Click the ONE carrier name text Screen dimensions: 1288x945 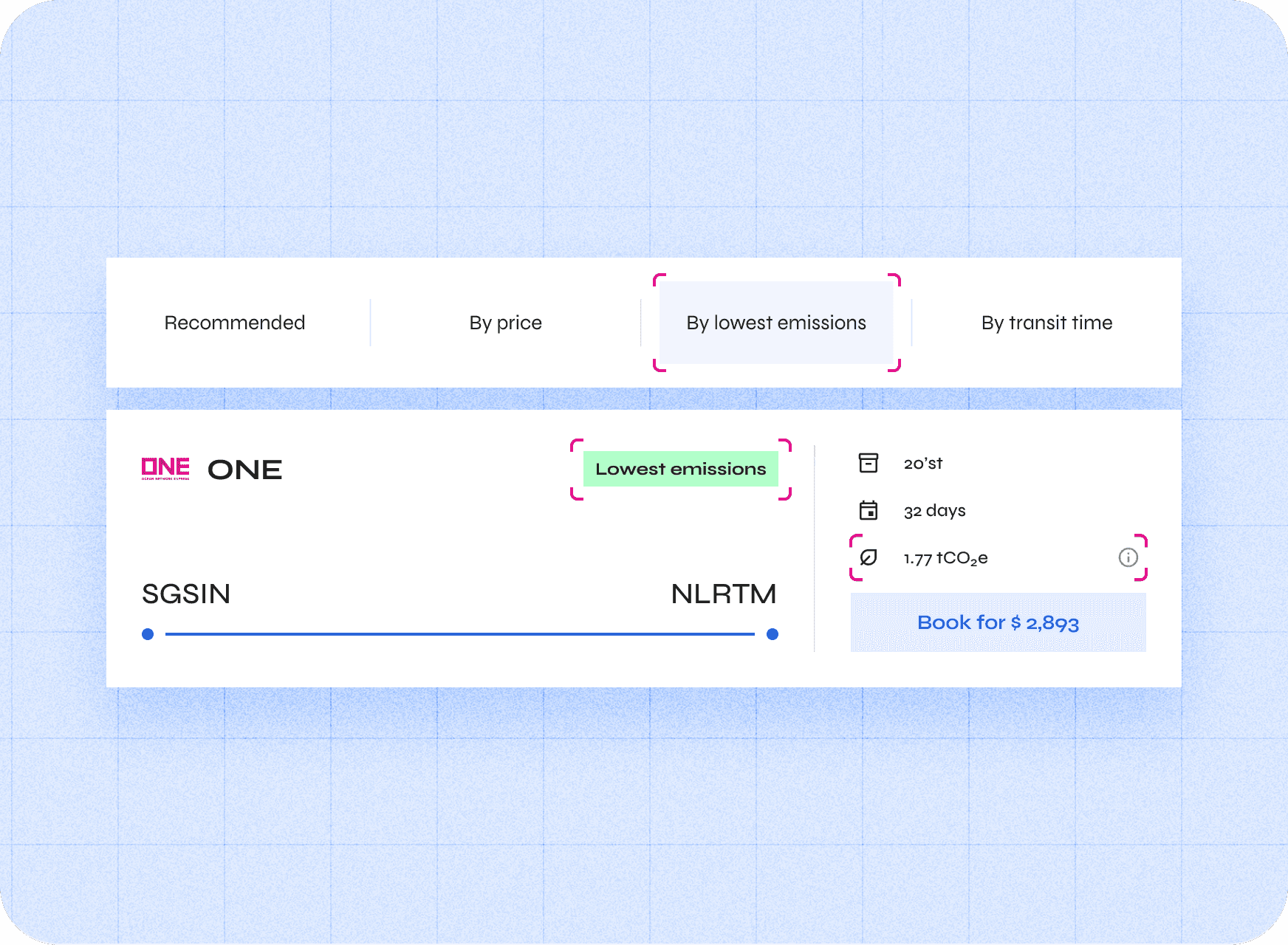pos(246,469)
